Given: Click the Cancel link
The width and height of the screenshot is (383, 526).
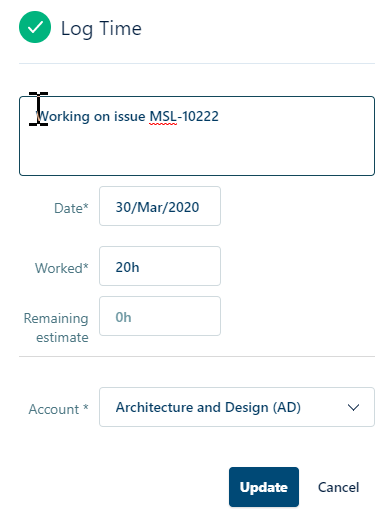Looking at the screenshot, I should click(338, 487).
